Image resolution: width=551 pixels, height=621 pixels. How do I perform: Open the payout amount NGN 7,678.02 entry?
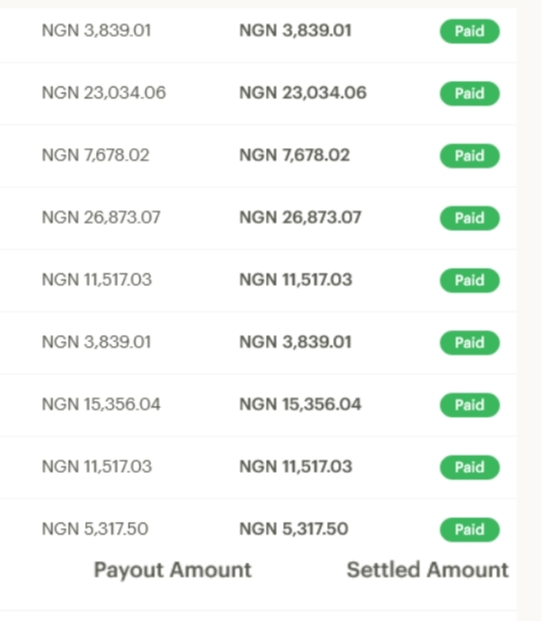95,155
